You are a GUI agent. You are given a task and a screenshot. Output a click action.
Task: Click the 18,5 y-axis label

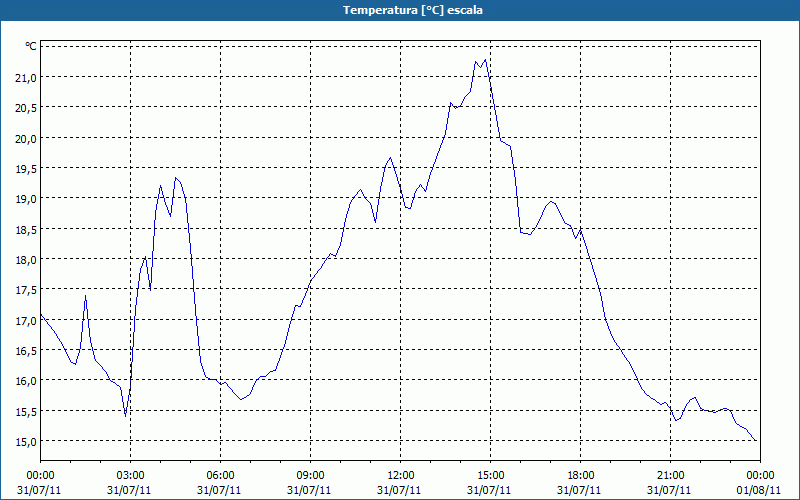tap(26, 229)
